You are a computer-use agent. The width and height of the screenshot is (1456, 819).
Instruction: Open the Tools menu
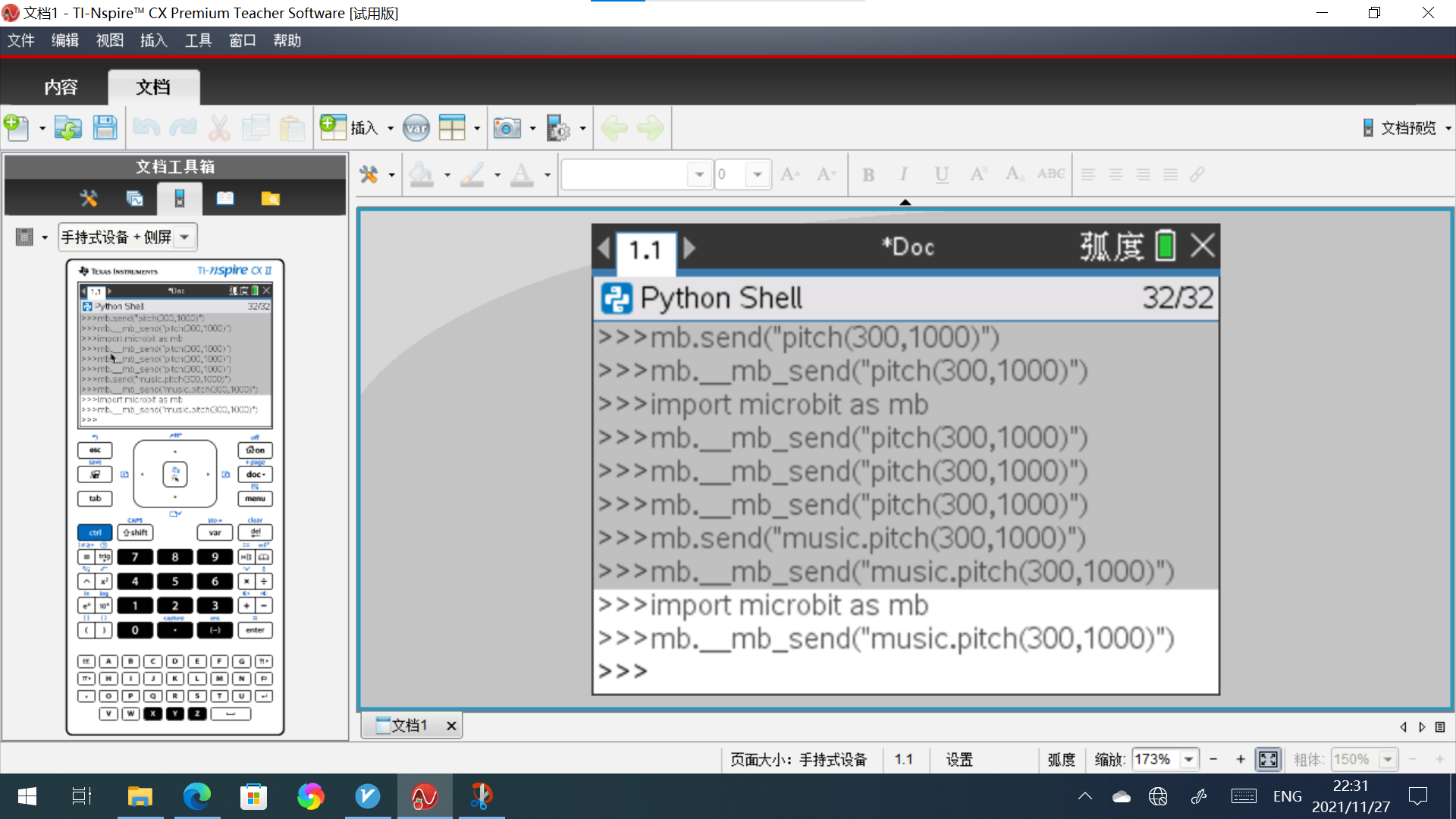pos(199,41)
